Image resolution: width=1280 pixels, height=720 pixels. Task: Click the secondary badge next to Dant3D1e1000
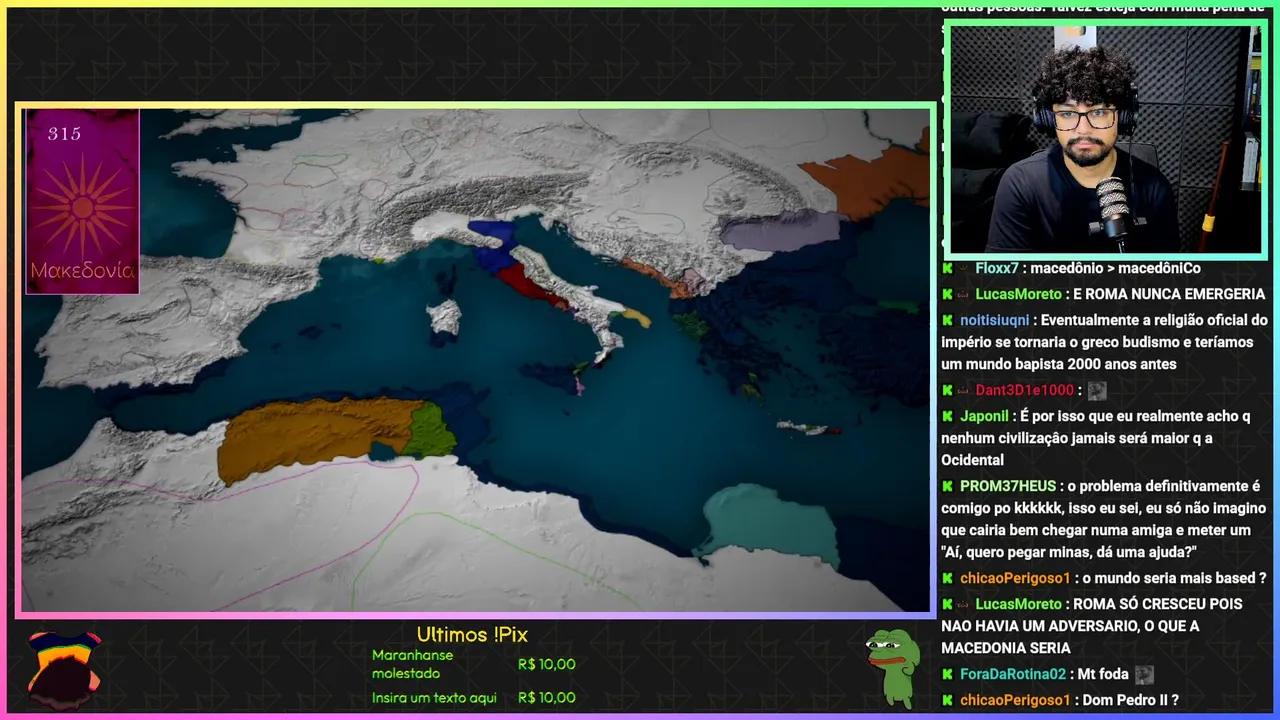point(964,391)
